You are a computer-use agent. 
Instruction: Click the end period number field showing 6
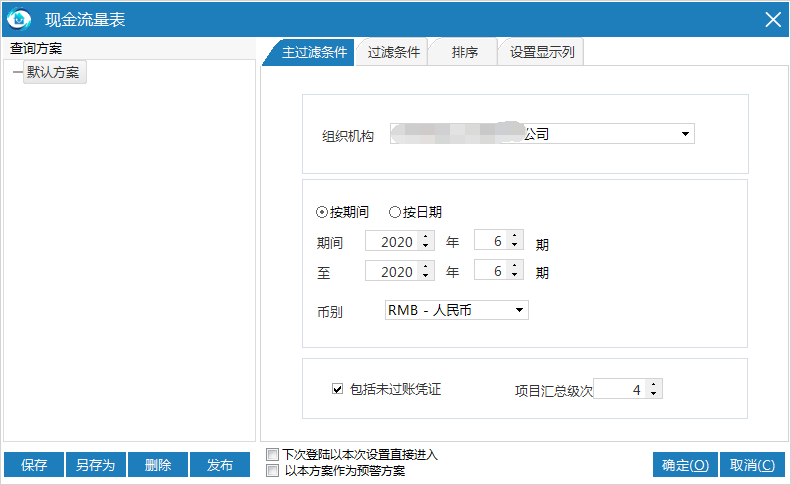(x=491, y=270)
